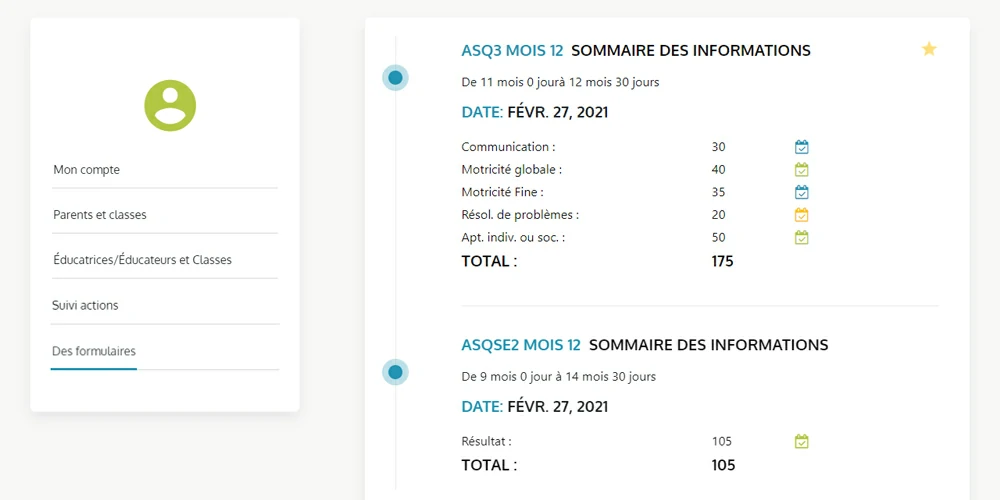Switch to Des formulaires tab
The image size is (1000, 500).
[94, 351]
